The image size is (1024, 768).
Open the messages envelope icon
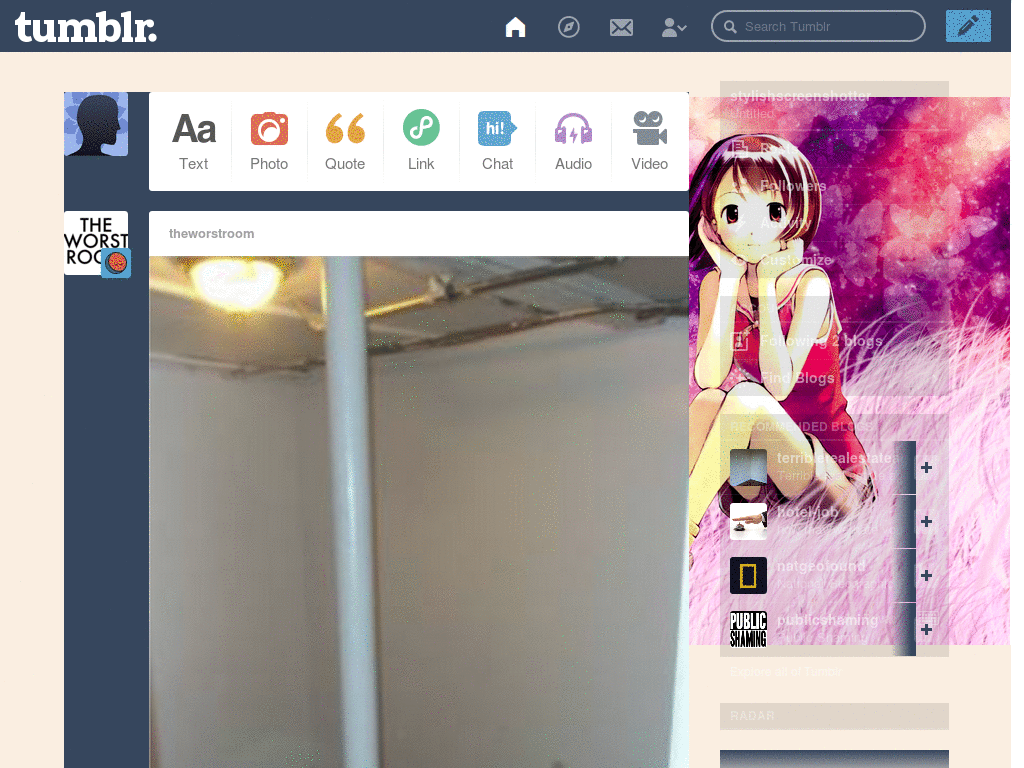(x=621, y=27)
